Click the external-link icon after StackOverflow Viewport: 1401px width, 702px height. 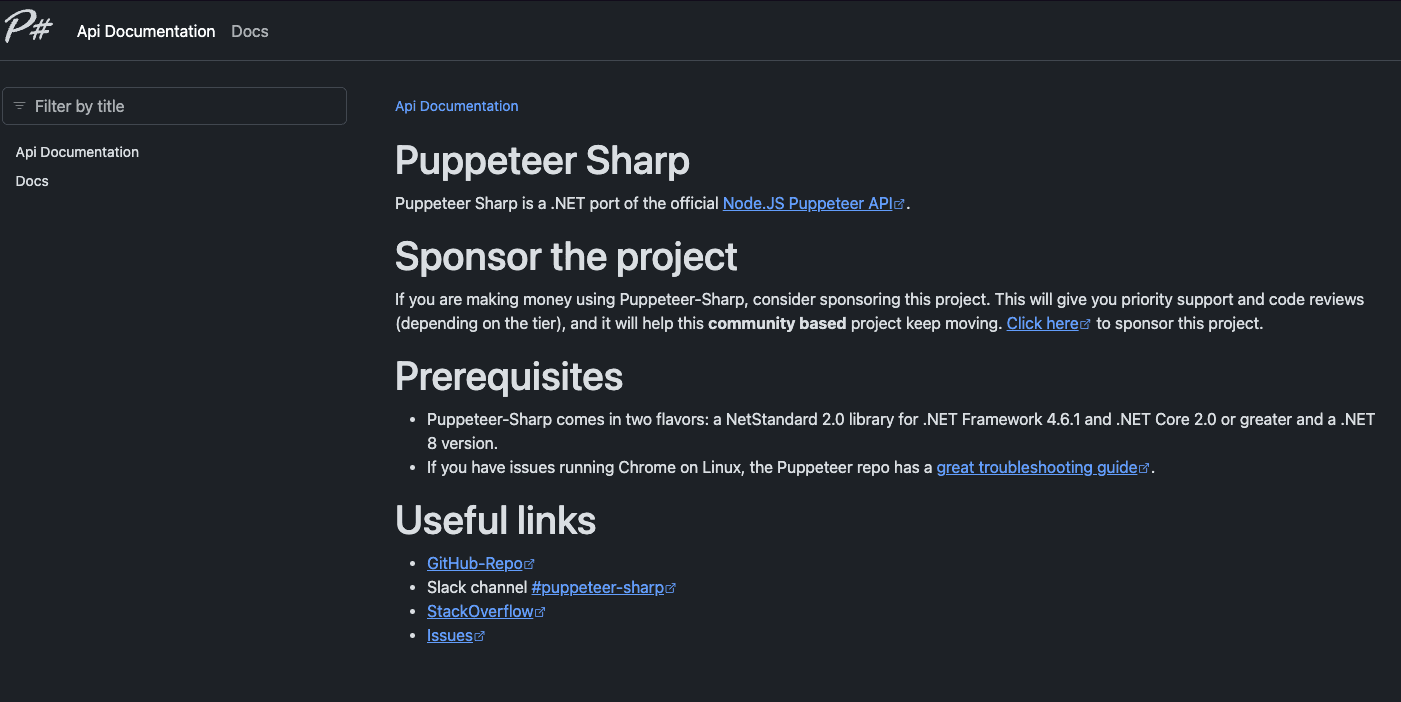pos(540,610)
